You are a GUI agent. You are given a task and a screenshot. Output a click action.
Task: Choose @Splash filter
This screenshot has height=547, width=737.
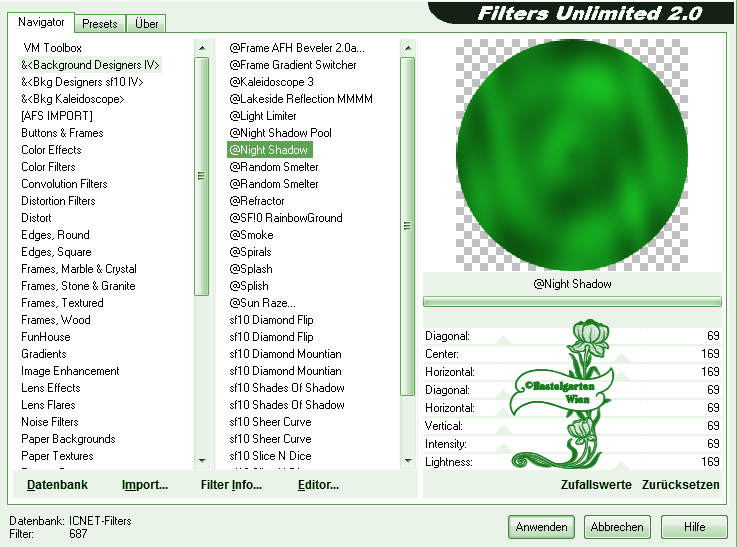pyautogui.click(x=251, y=269)
